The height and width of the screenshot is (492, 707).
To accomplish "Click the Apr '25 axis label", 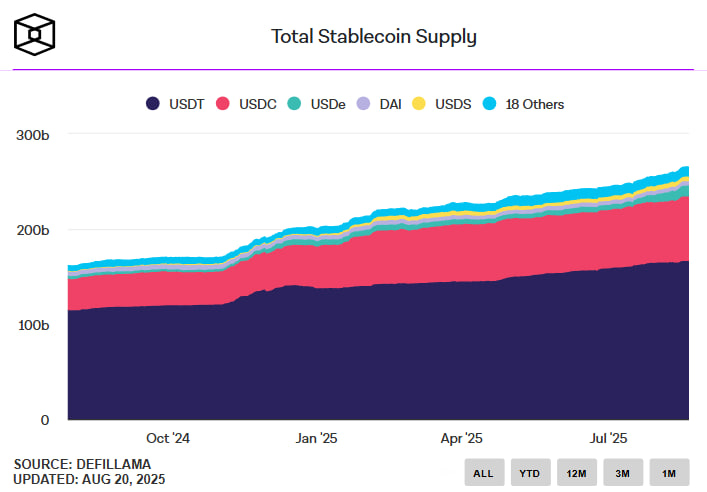I will 462,438.
